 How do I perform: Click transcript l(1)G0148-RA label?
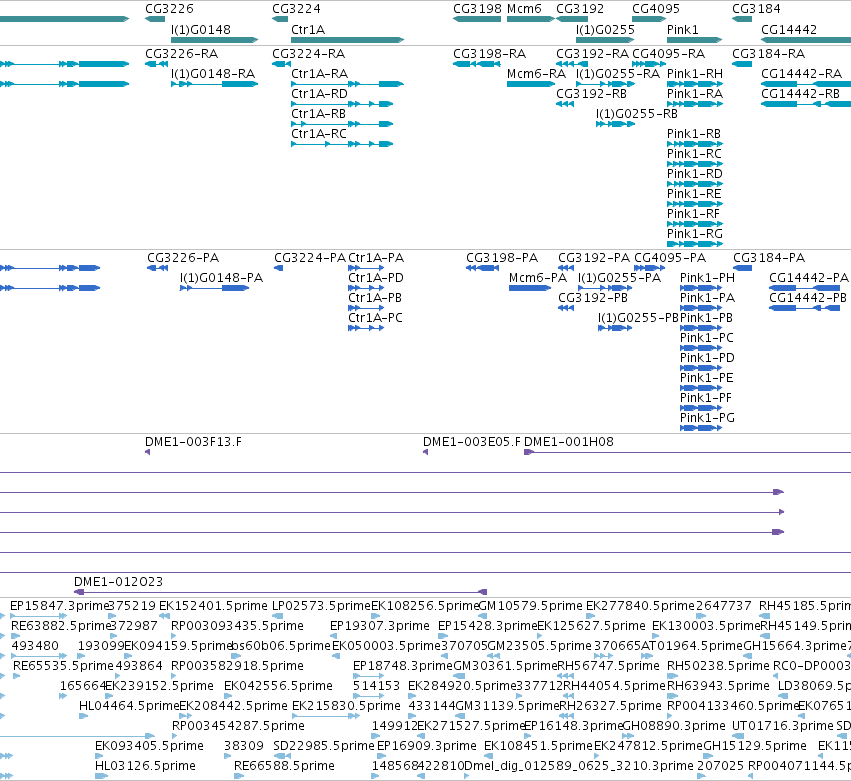tap(213, 73)
